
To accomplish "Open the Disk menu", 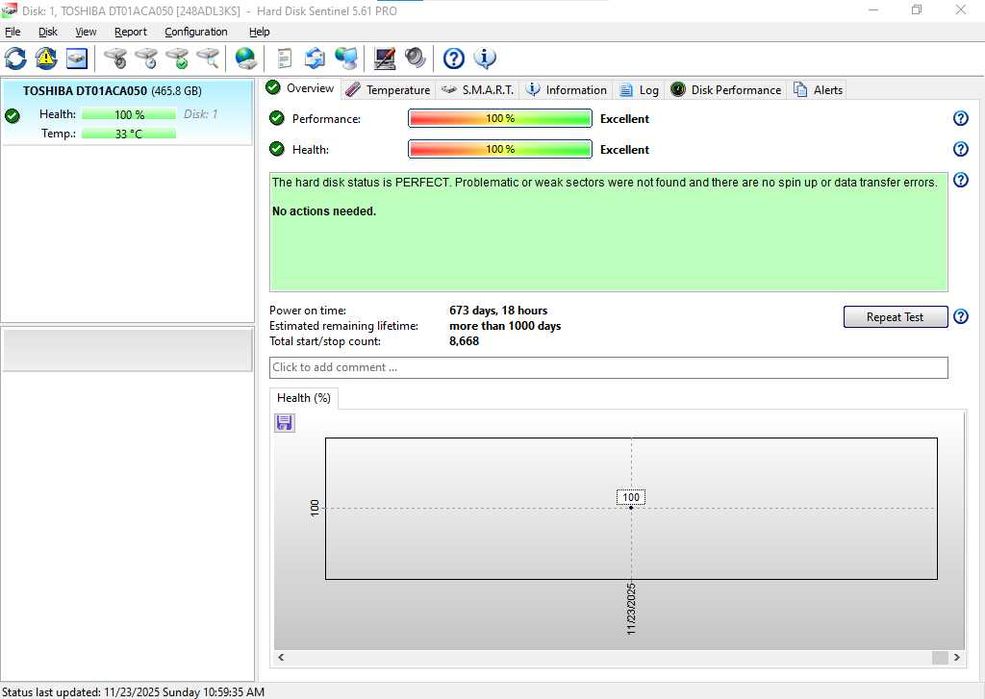I will click(48, 31).
